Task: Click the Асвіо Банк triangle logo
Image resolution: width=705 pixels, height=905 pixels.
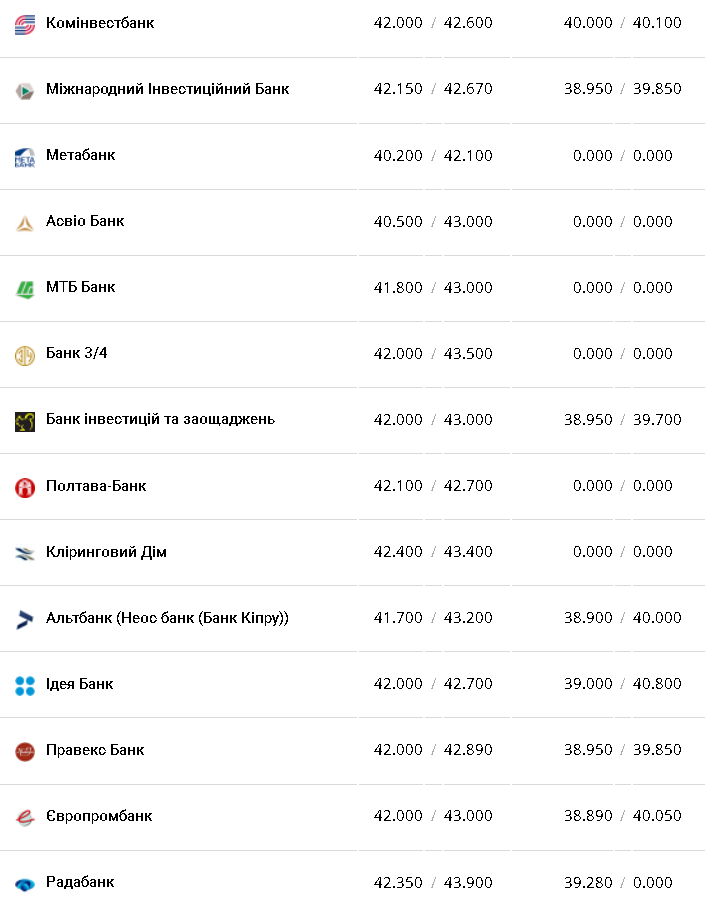Action: click(25, 223)
